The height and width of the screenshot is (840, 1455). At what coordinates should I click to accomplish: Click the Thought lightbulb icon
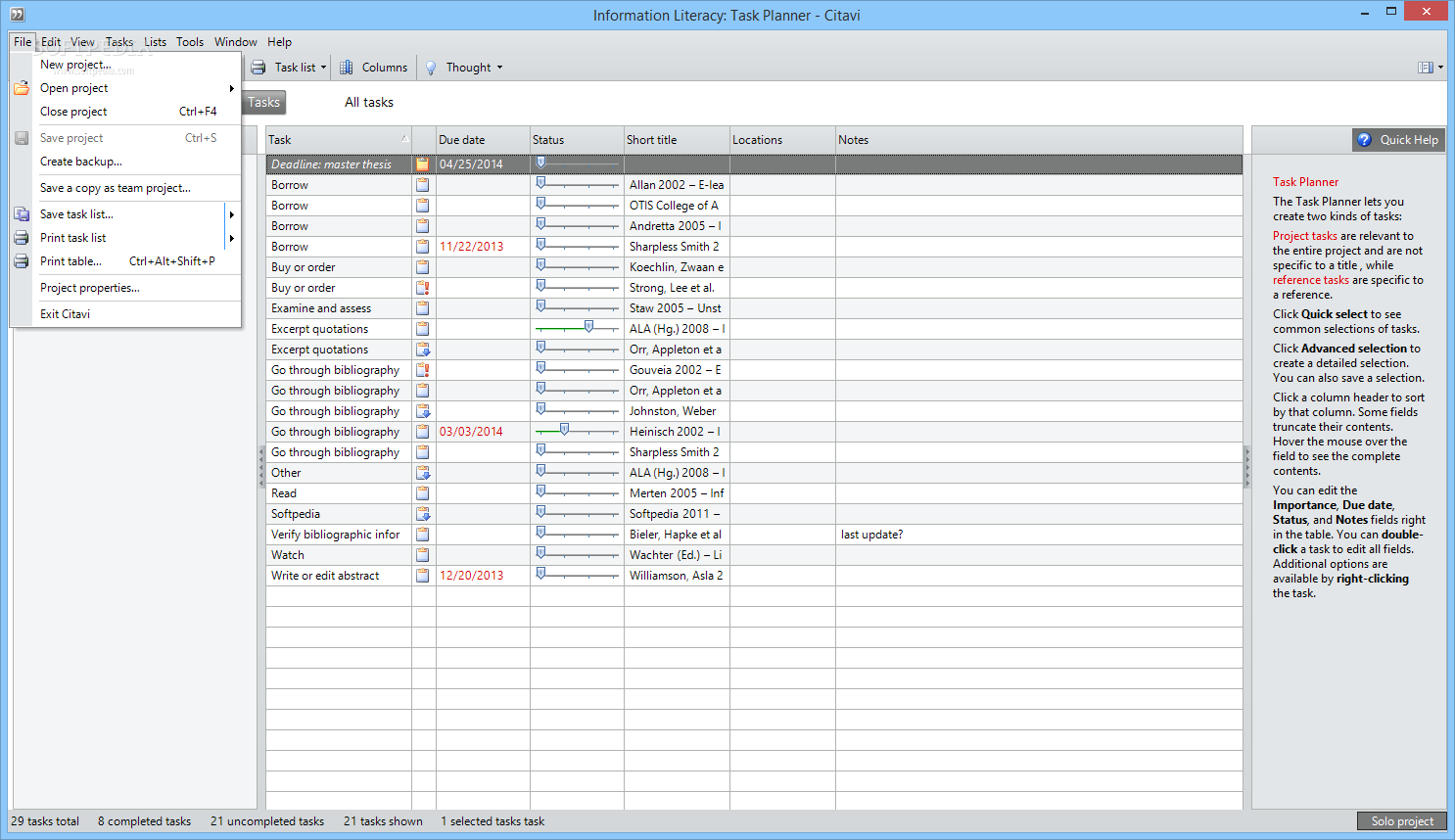click(431, 68)
